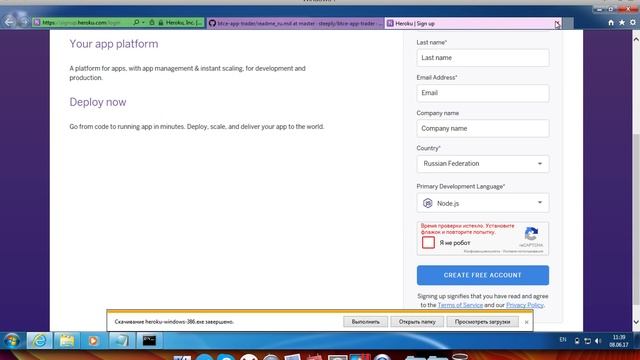Select the Heroku Sign up tab
This screenshot has width=640, height=360.
469,23
